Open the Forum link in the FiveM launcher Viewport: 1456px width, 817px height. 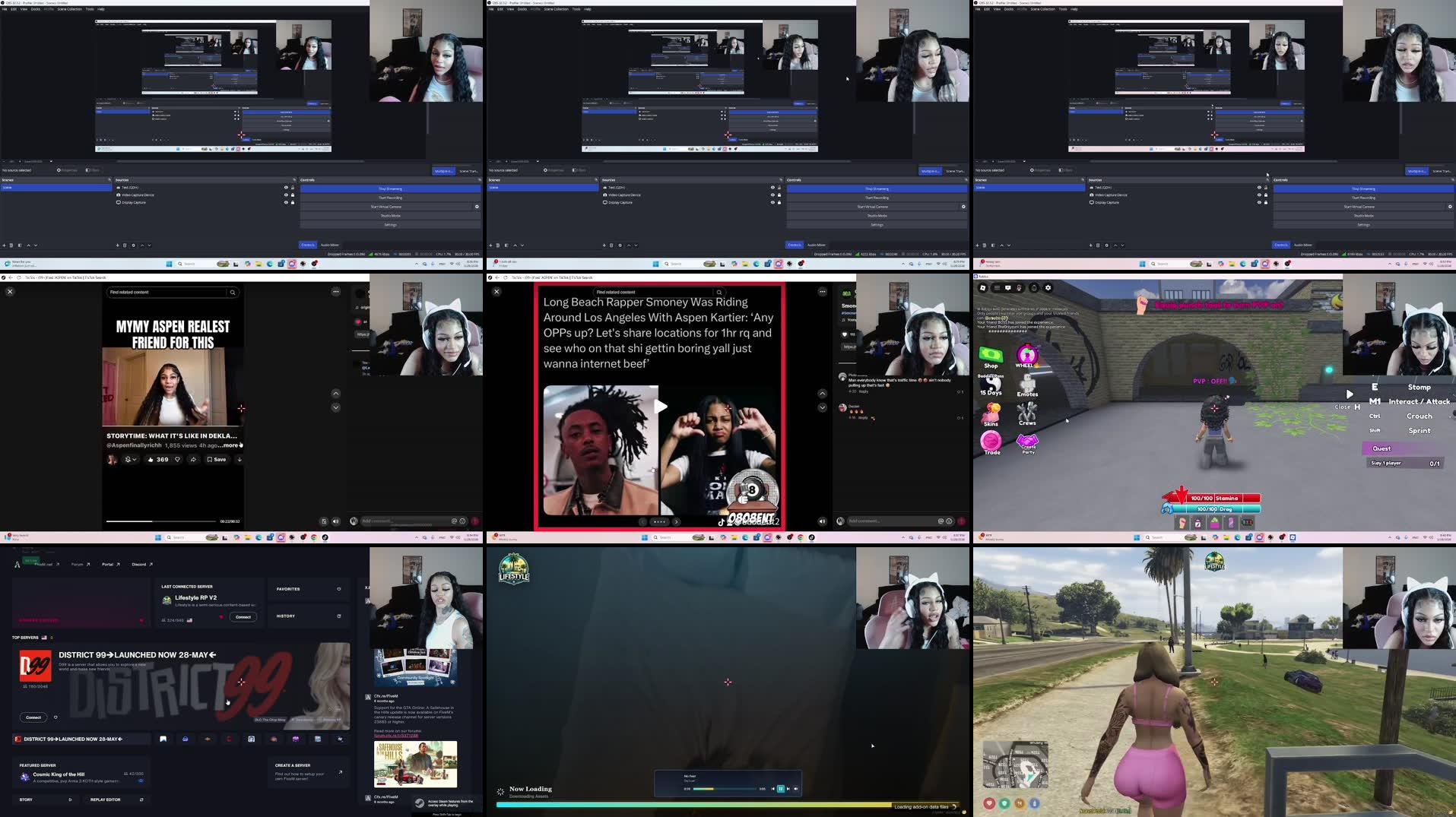point(81,565)
